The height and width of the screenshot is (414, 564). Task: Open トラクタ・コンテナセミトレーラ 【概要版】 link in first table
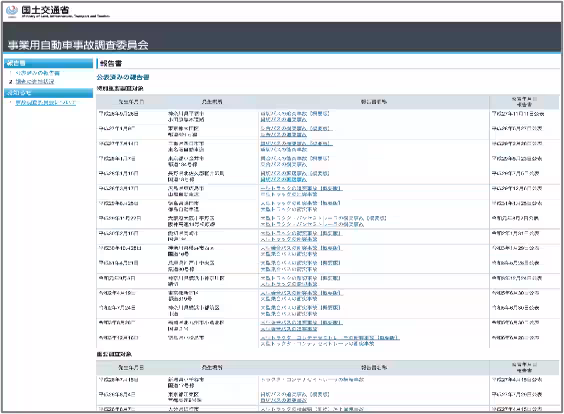coord(330,338)
